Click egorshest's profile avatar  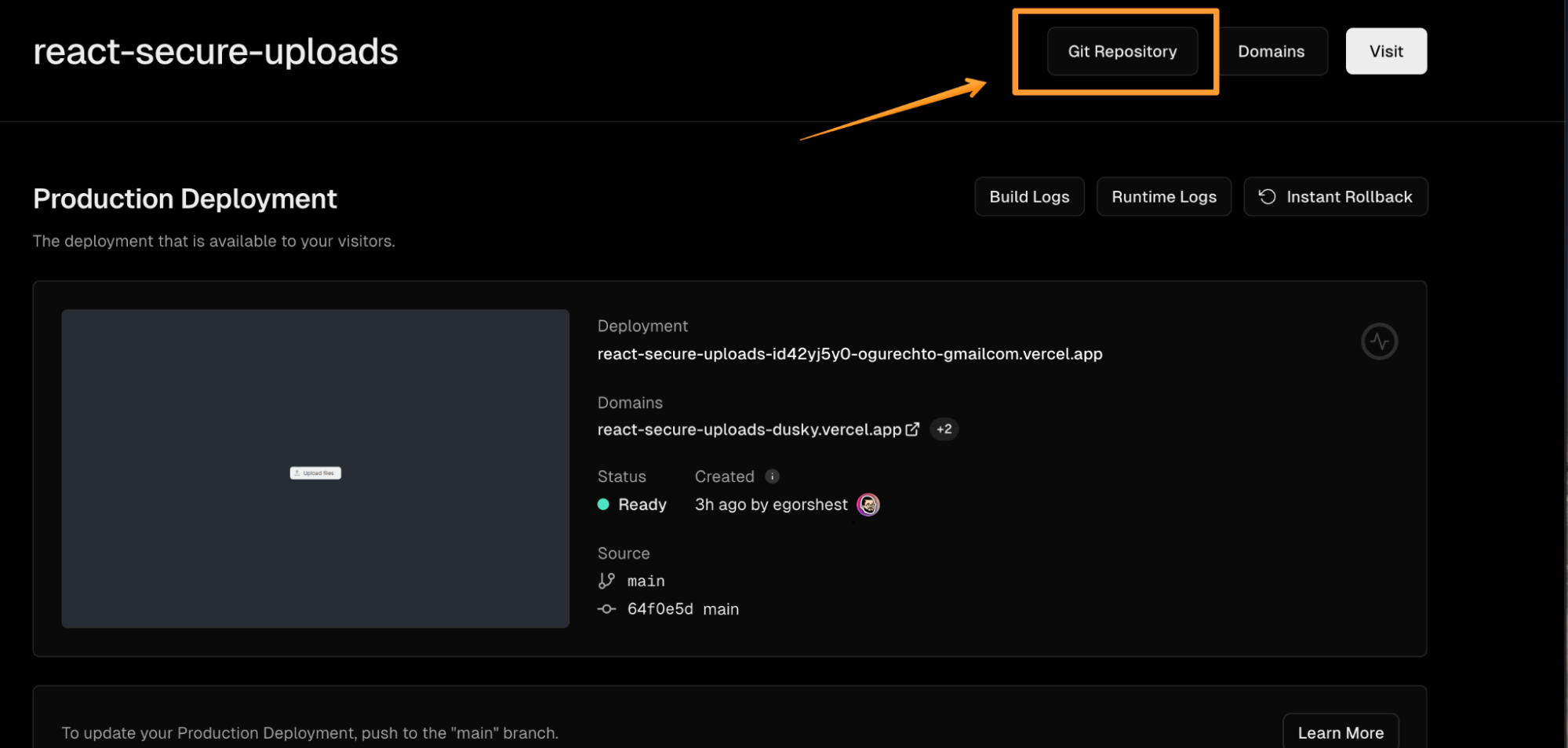[868, 505]
